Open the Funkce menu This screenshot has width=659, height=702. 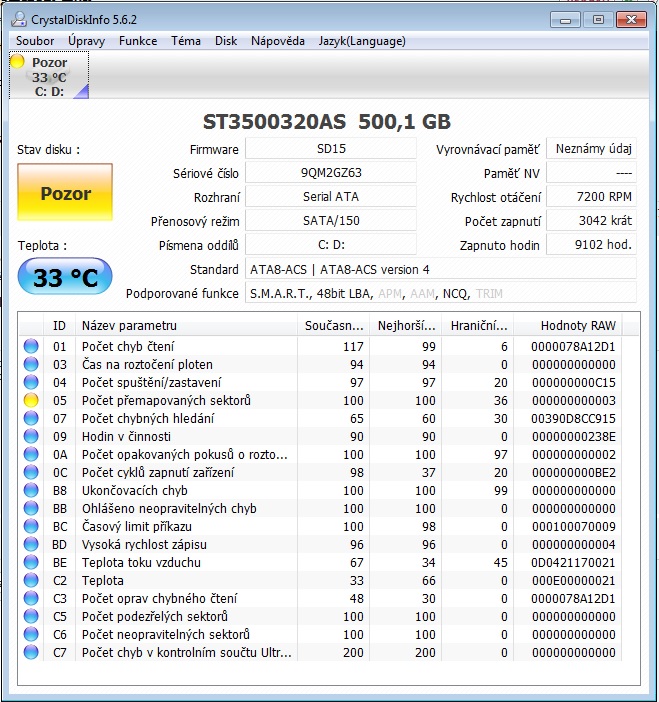point(138,41)
